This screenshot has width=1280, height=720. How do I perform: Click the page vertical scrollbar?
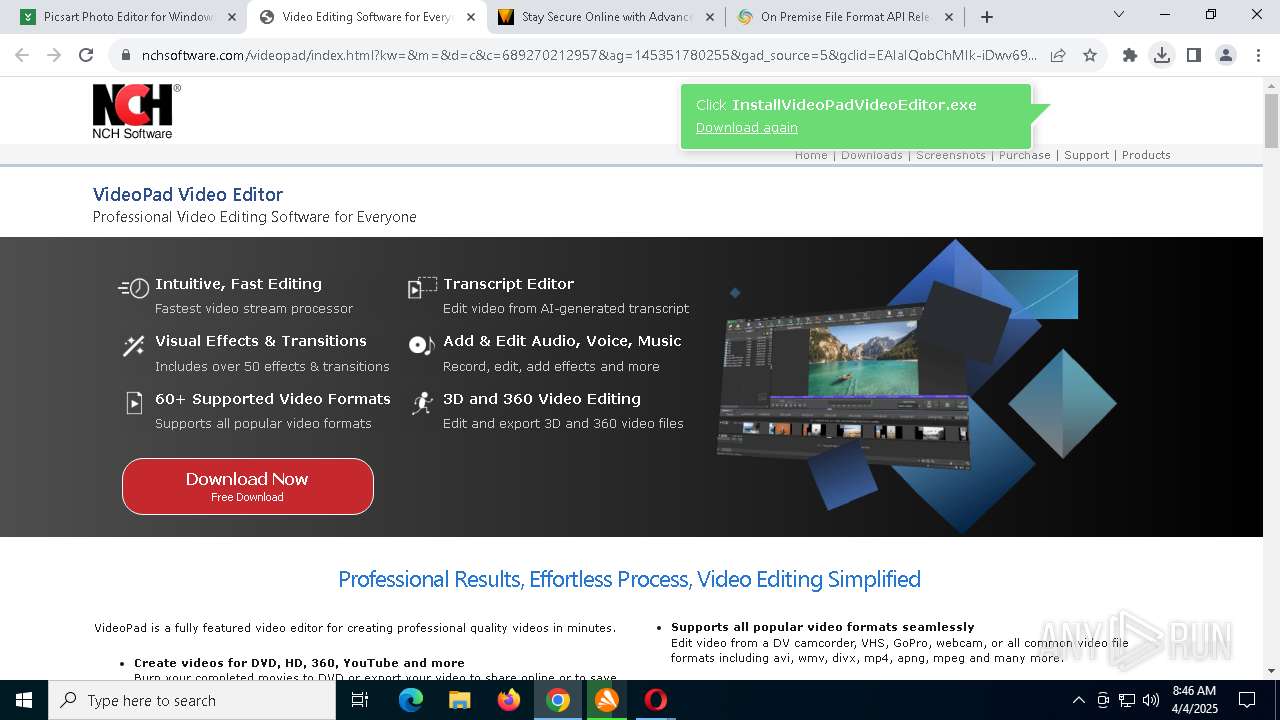(x=1271, y=121)
